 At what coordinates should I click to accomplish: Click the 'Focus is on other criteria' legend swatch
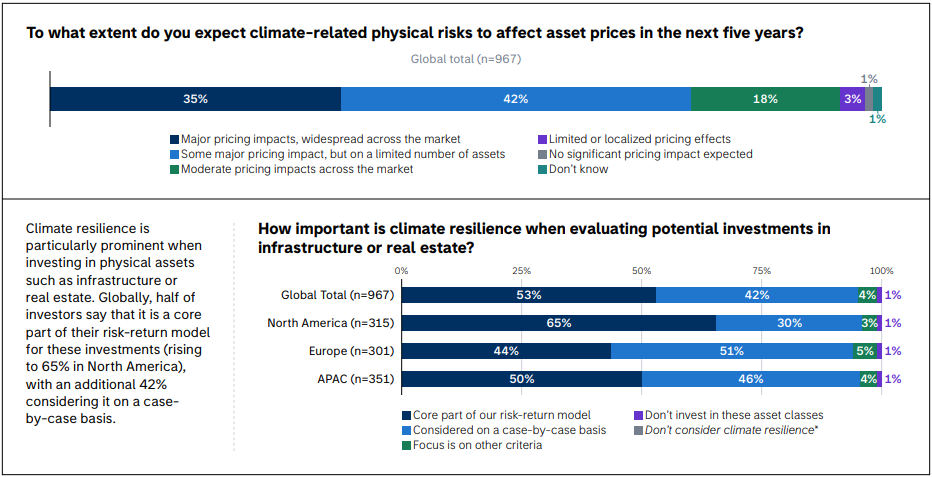(x=406, y=445)
